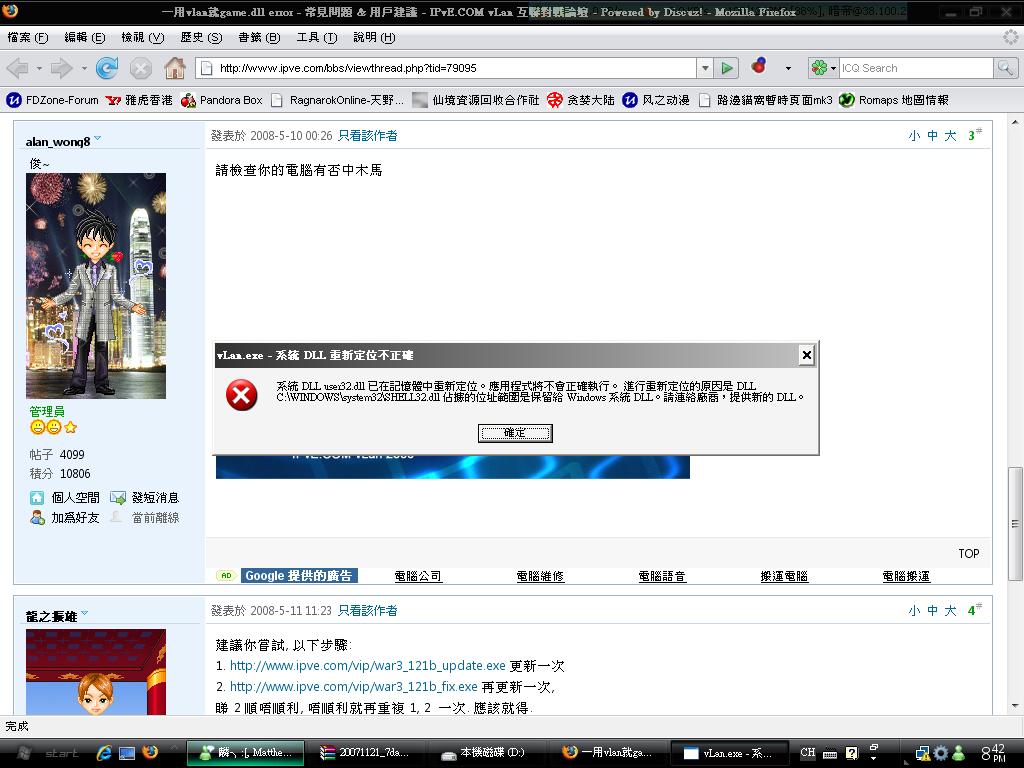This screenshot has width=1024, height=768.
Task: Click the ICQ Search input box
Action: coord(916,68)
